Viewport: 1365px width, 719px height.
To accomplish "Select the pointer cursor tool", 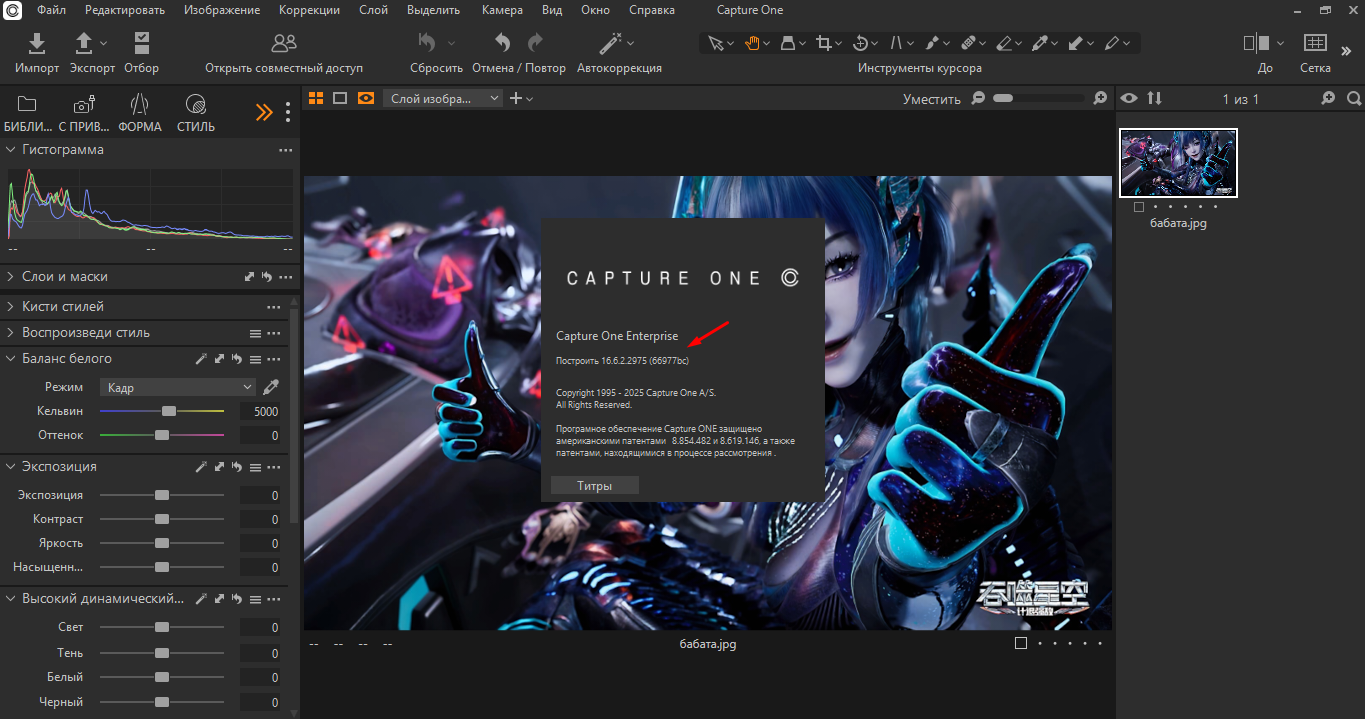I will pyautogui.click(x=715, y=43).
